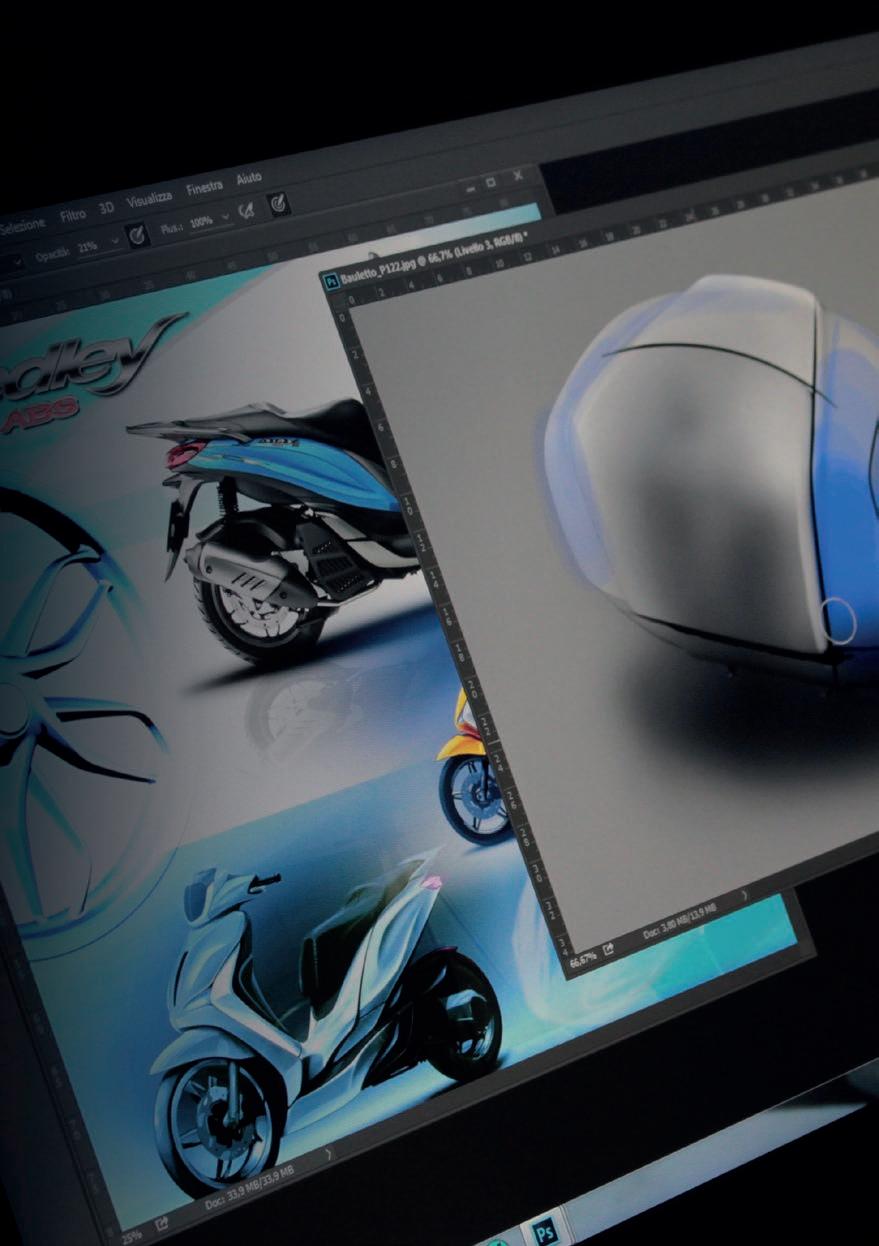The width and height of the screenshot is (879, 1246).
Task: Click the brush cursor circle on the case
Action: coord(840,621)
